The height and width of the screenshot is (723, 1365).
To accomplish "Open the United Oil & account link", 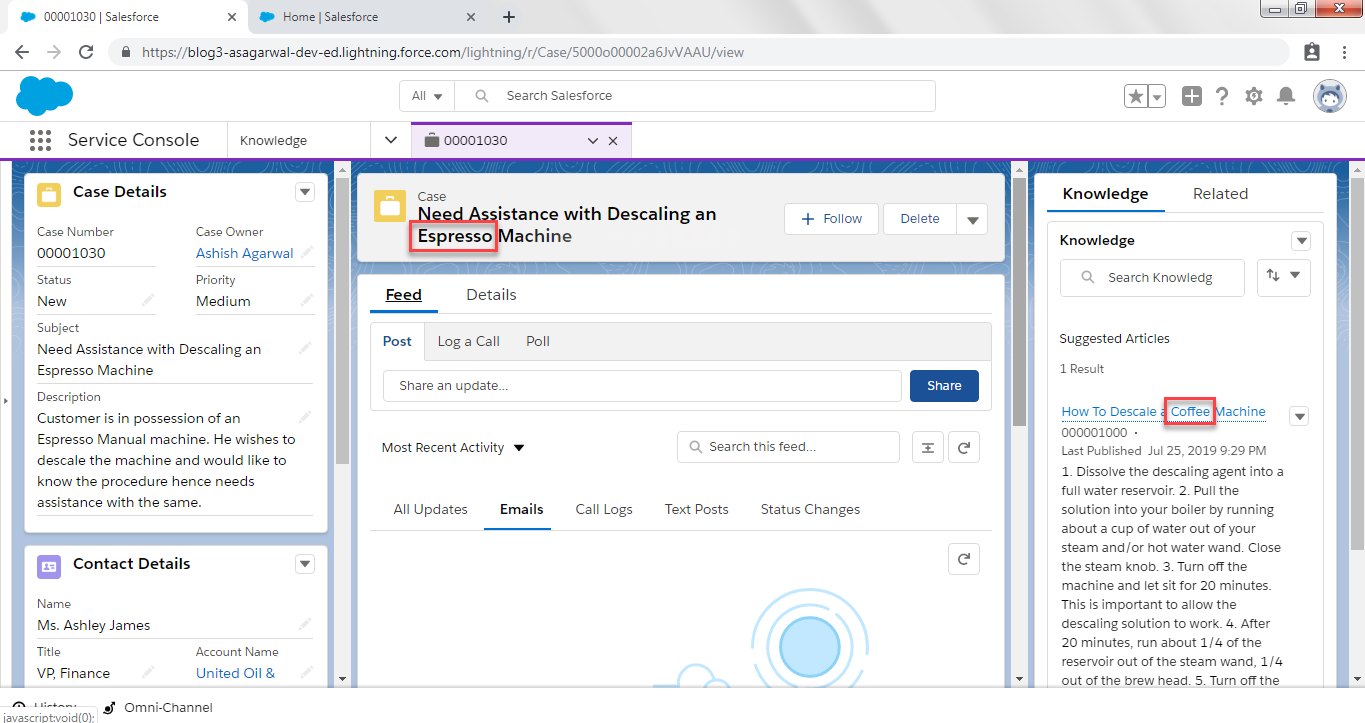I will (x=236, y=673).
